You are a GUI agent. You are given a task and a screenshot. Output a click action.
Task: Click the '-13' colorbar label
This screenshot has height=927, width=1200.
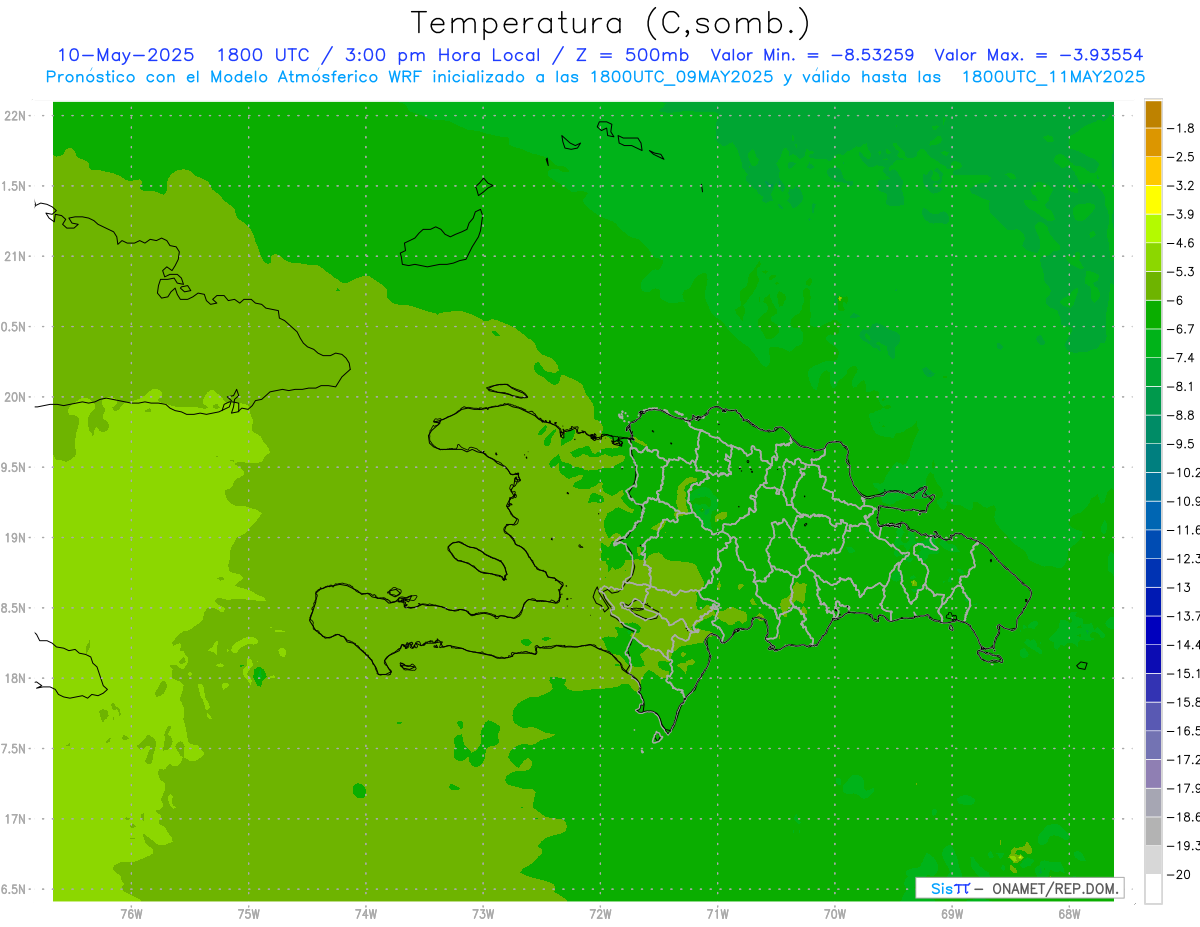(x=1179, y=587)
